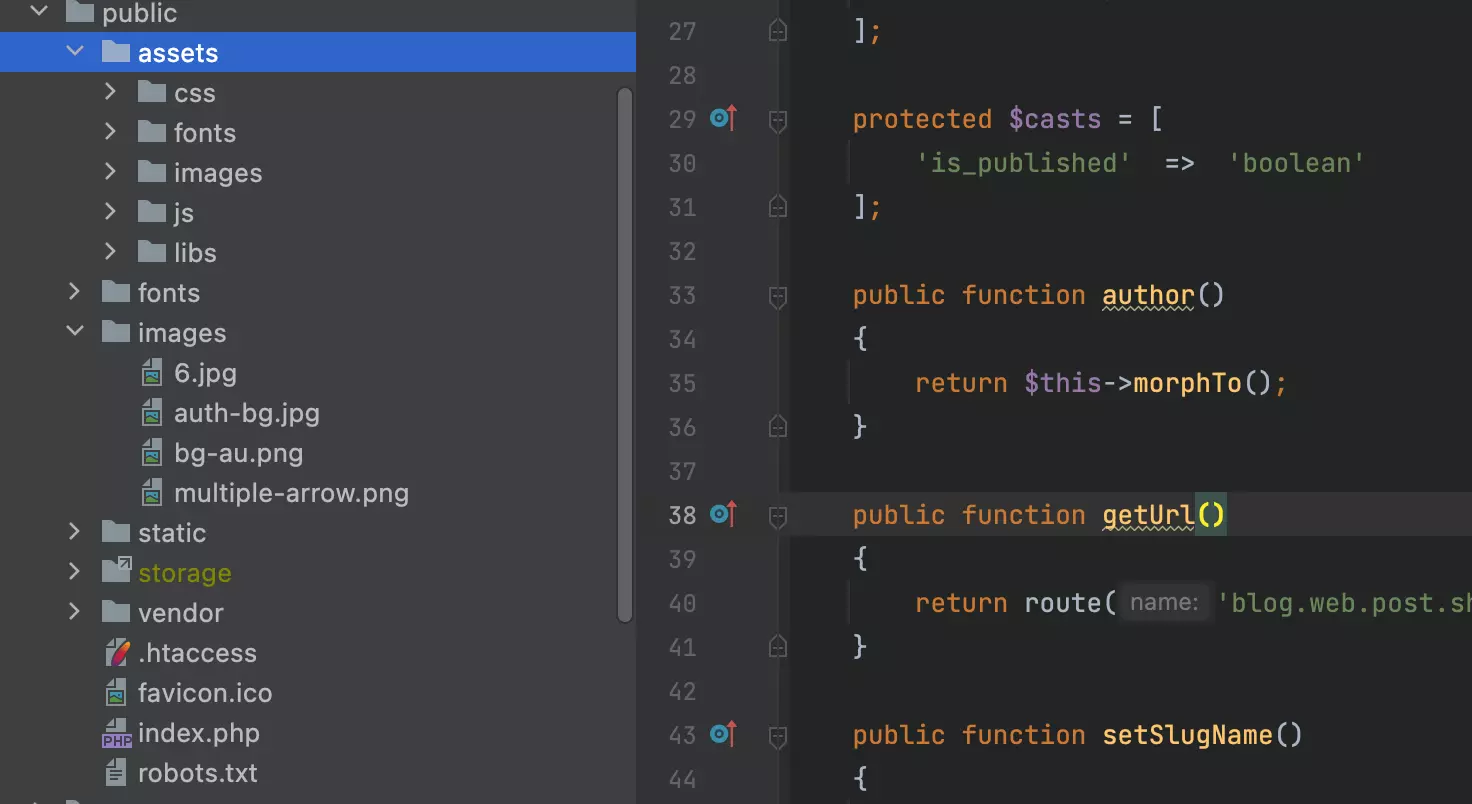The width and height of the screenshot is (1472, 804).
Task: Open favicon.ico from the tree
Action: (x=205, y=693)
